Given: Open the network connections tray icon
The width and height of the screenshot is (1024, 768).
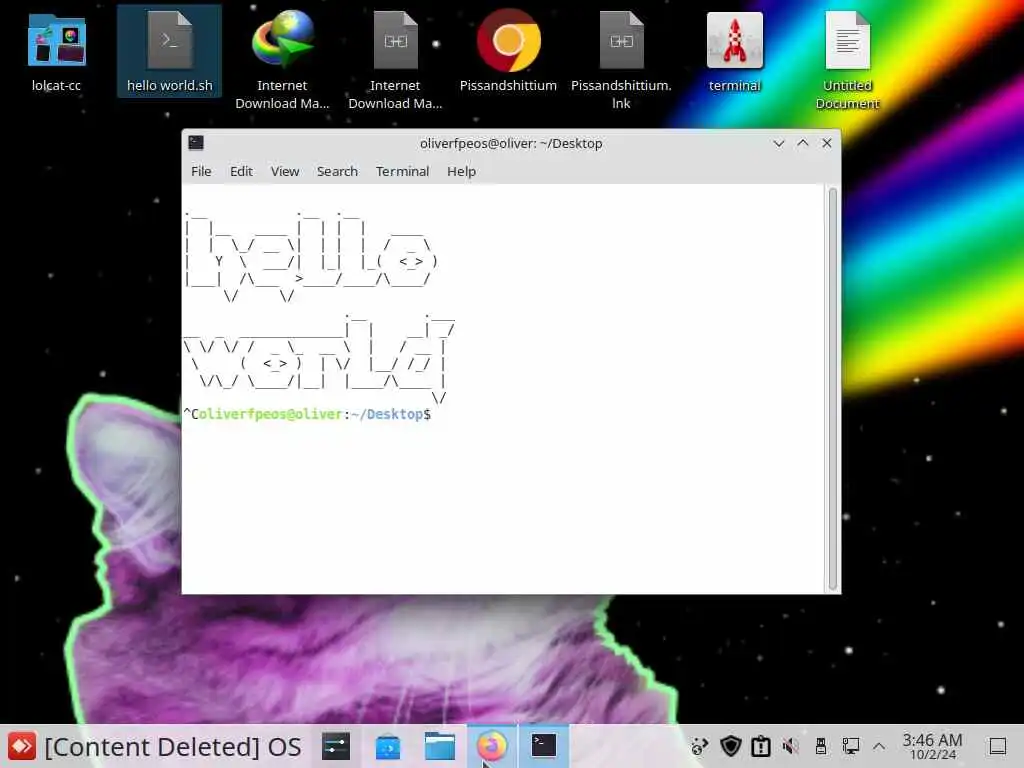Looking at the screenshot, I should click(850, 746).
